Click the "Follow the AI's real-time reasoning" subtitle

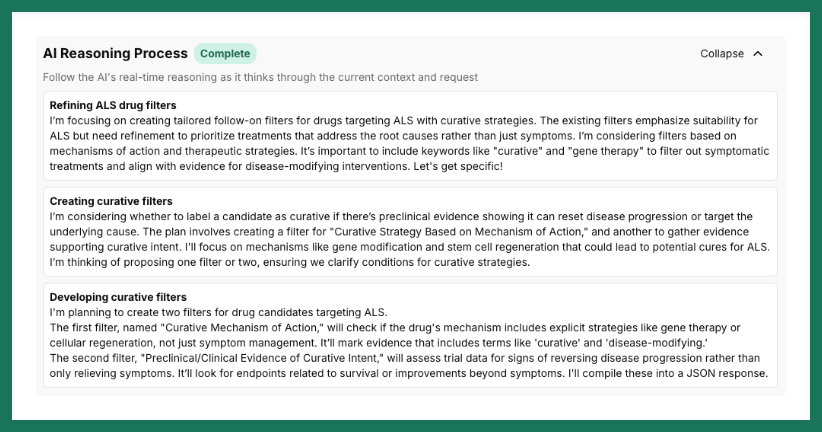260,78
